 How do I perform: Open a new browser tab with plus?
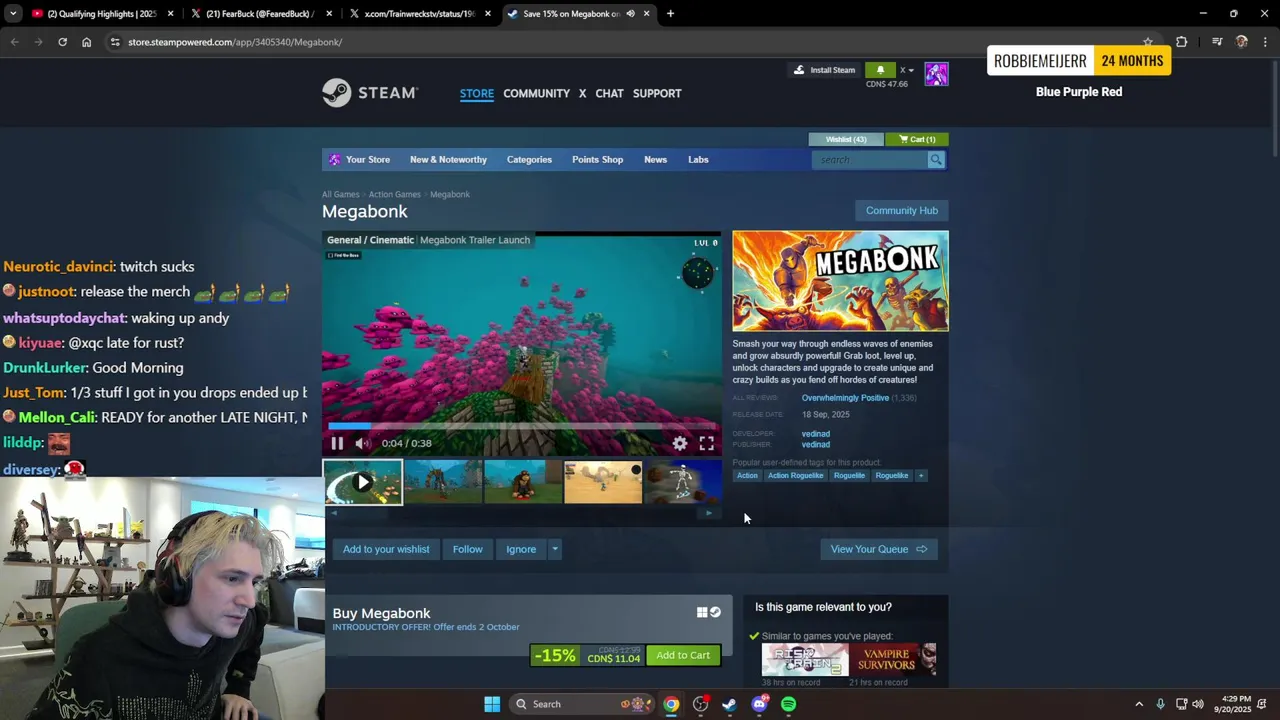coord(670,14)
